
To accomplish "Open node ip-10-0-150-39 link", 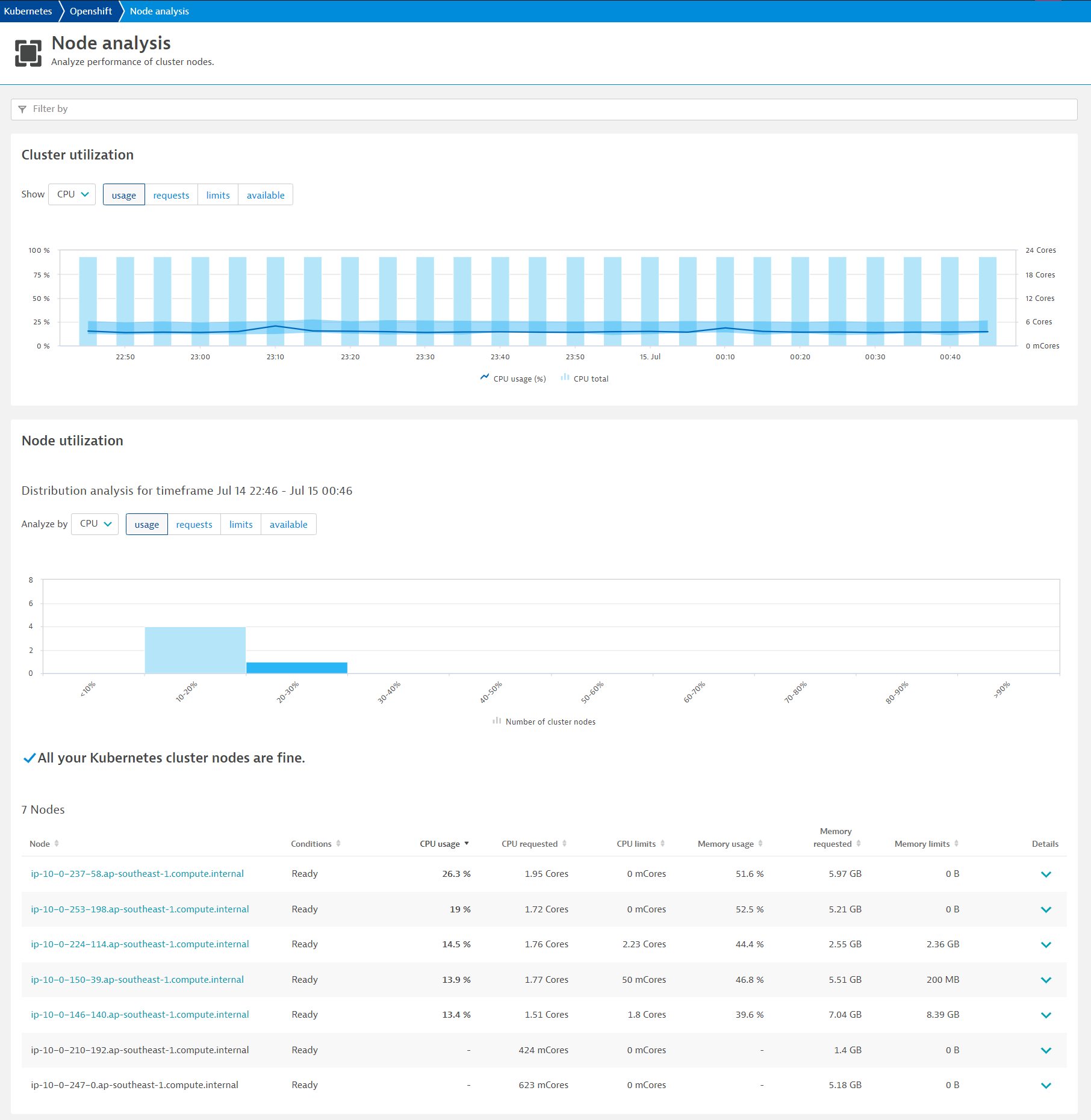I will (x=137, y=980).
